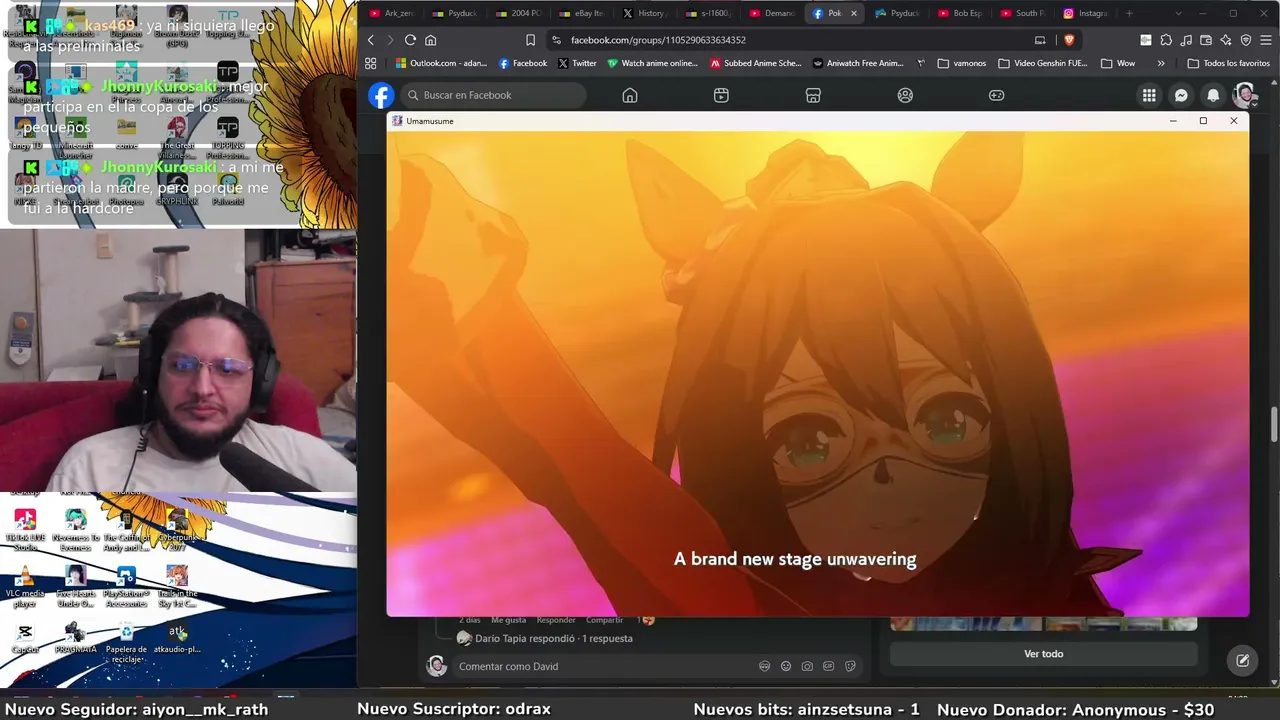
Task: Switch to the Instagram tab
Action: pos(1086,13)
